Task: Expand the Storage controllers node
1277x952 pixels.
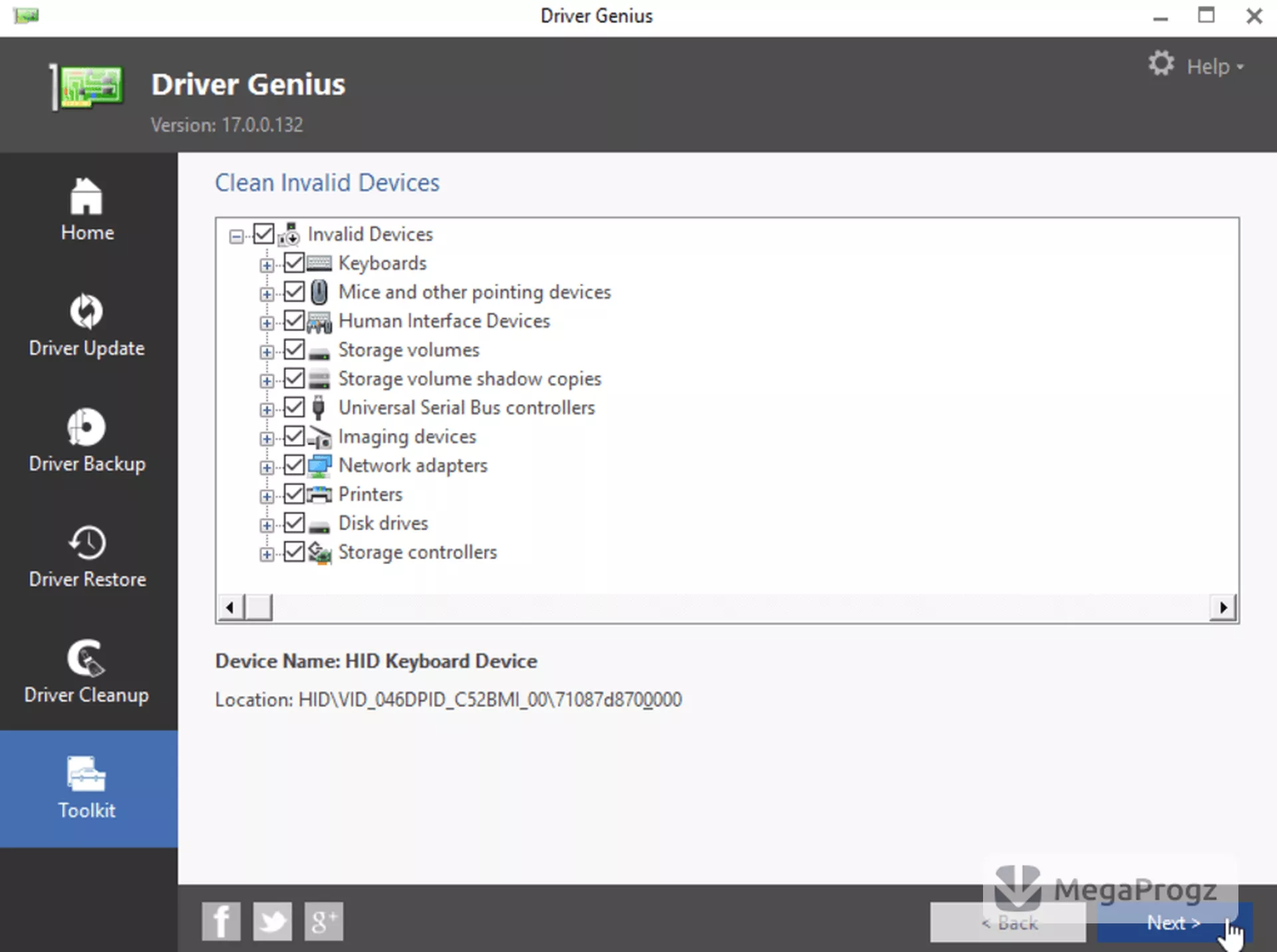Action: 267,554
